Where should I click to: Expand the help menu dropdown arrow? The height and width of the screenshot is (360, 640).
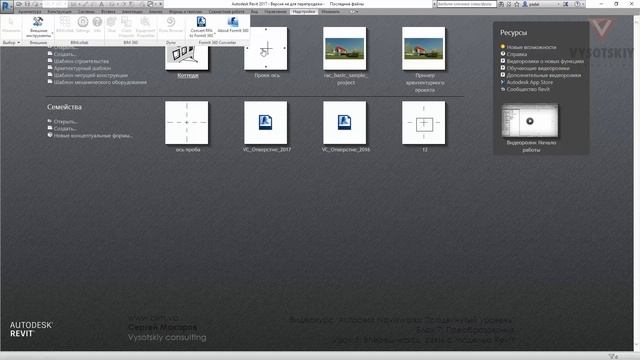click(583, 4)
